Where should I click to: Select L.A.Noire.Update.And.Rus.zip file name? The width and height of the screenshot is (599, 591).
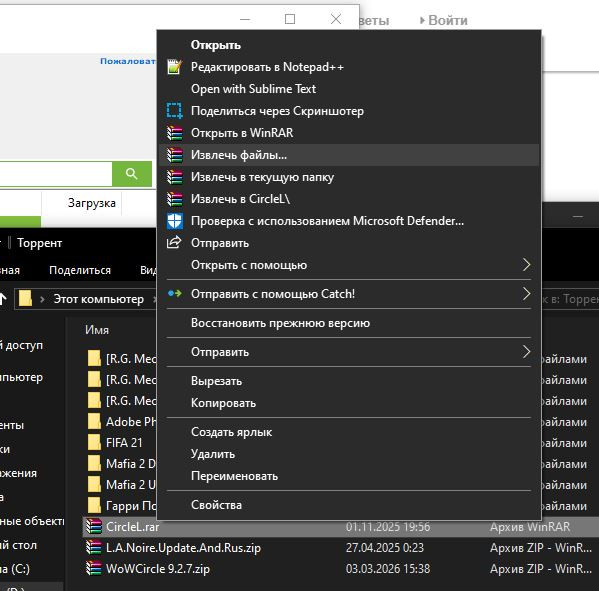coord(183,547)
